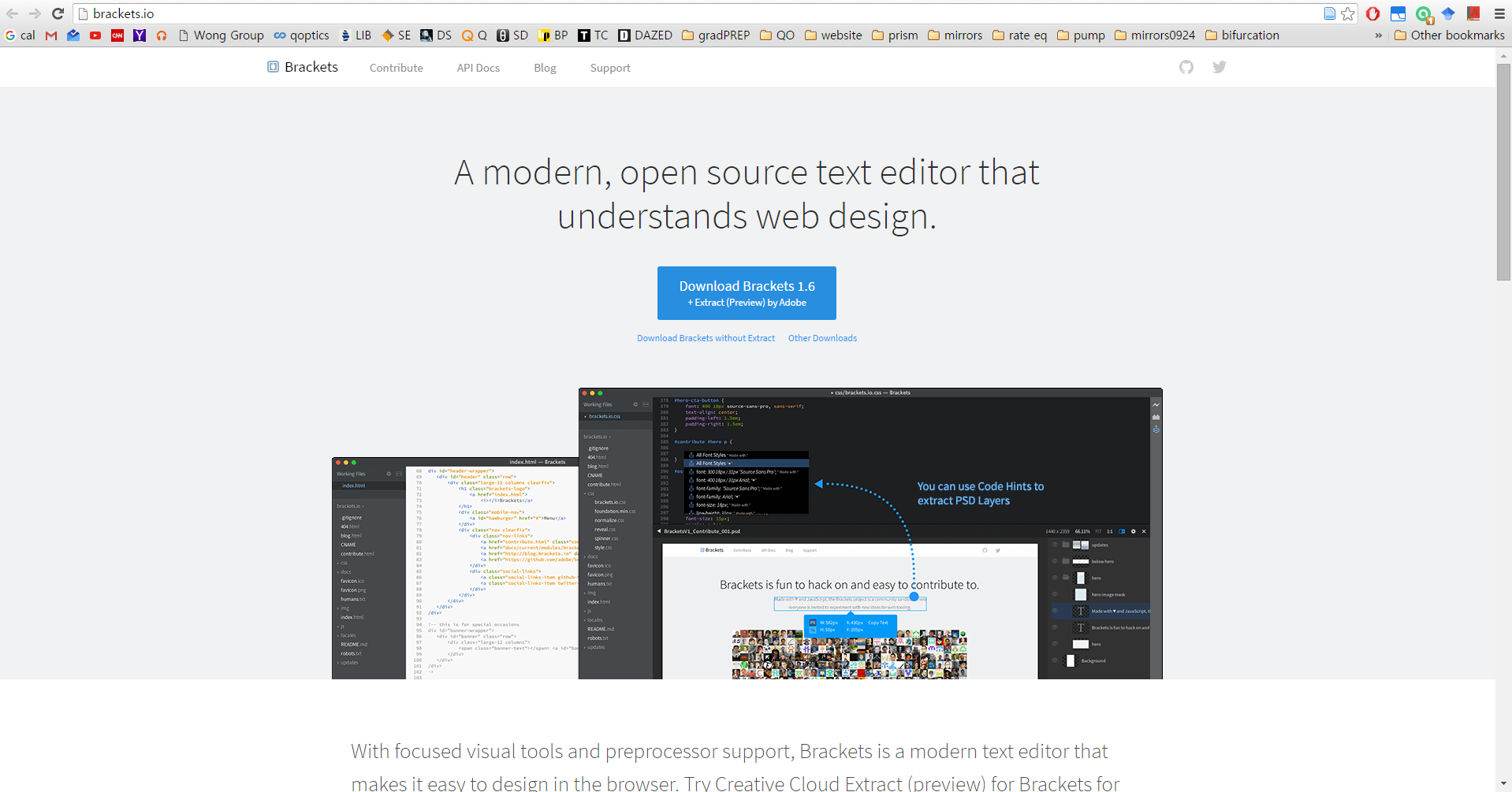Open the CNN bookmark icon

coord(117,35)
